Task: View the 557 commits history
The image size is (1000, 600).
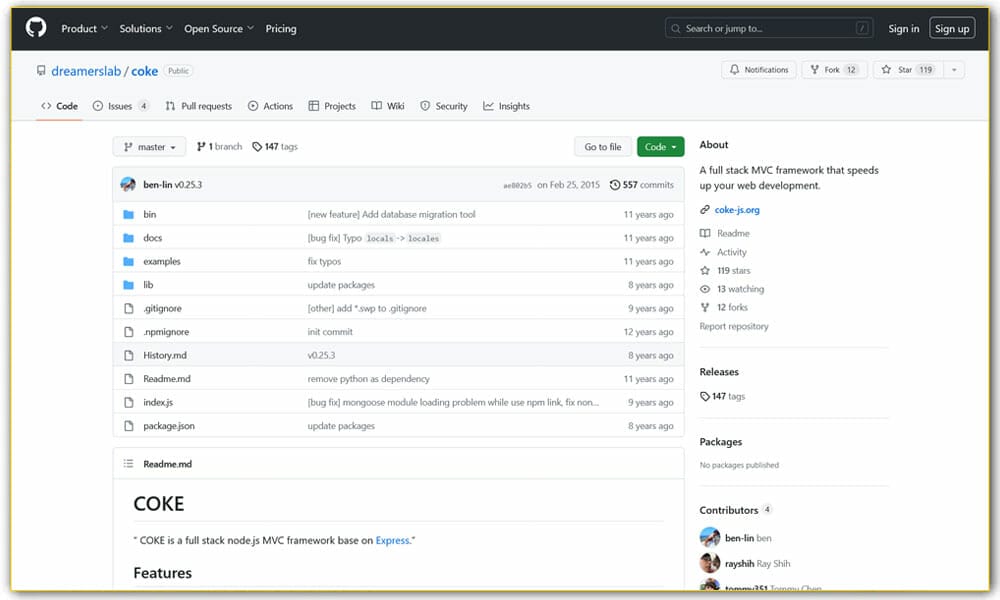Action: (642, 185)
